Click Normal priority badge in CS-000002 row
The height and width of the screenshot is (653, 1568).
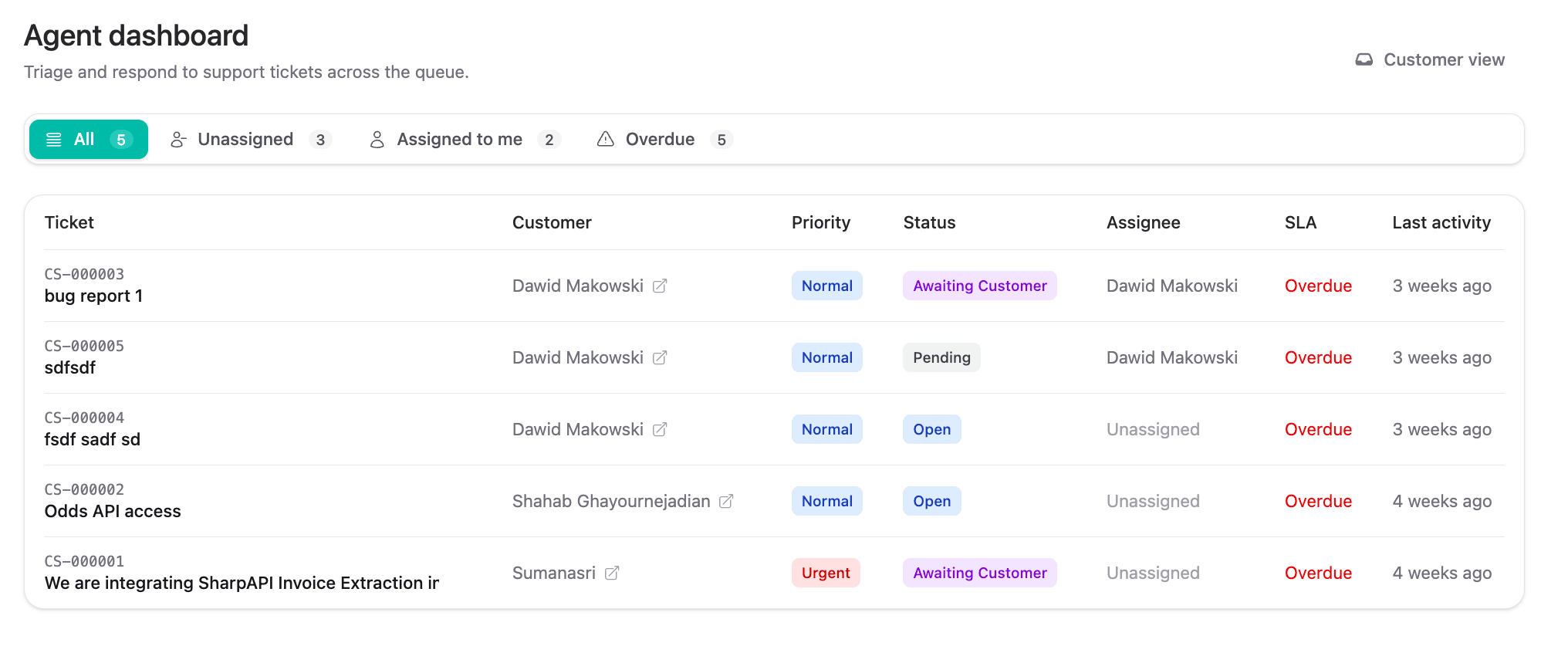[827, 502]
